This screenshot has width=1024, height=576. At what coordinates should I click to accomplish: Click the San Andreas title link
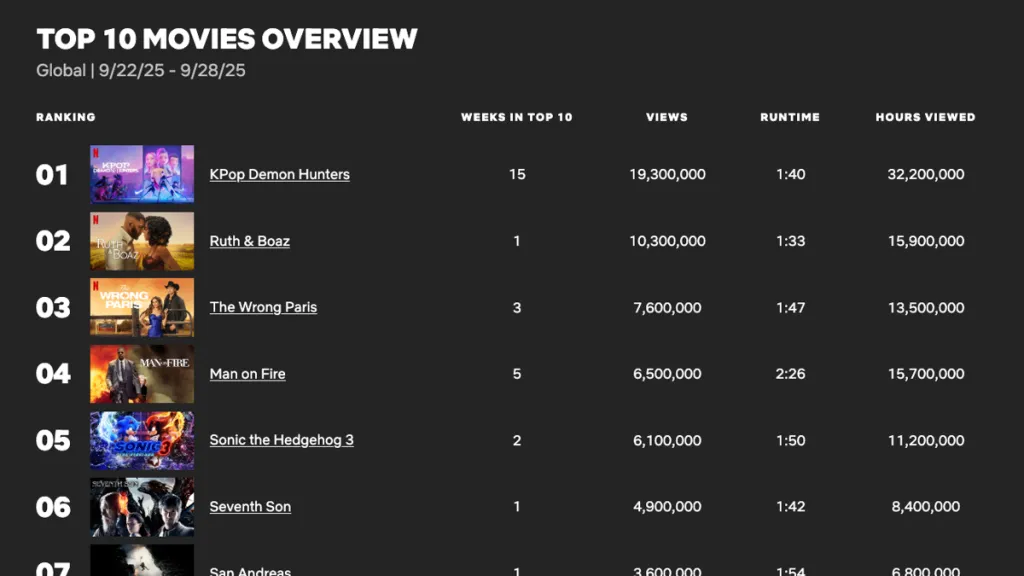pos(250,570)
